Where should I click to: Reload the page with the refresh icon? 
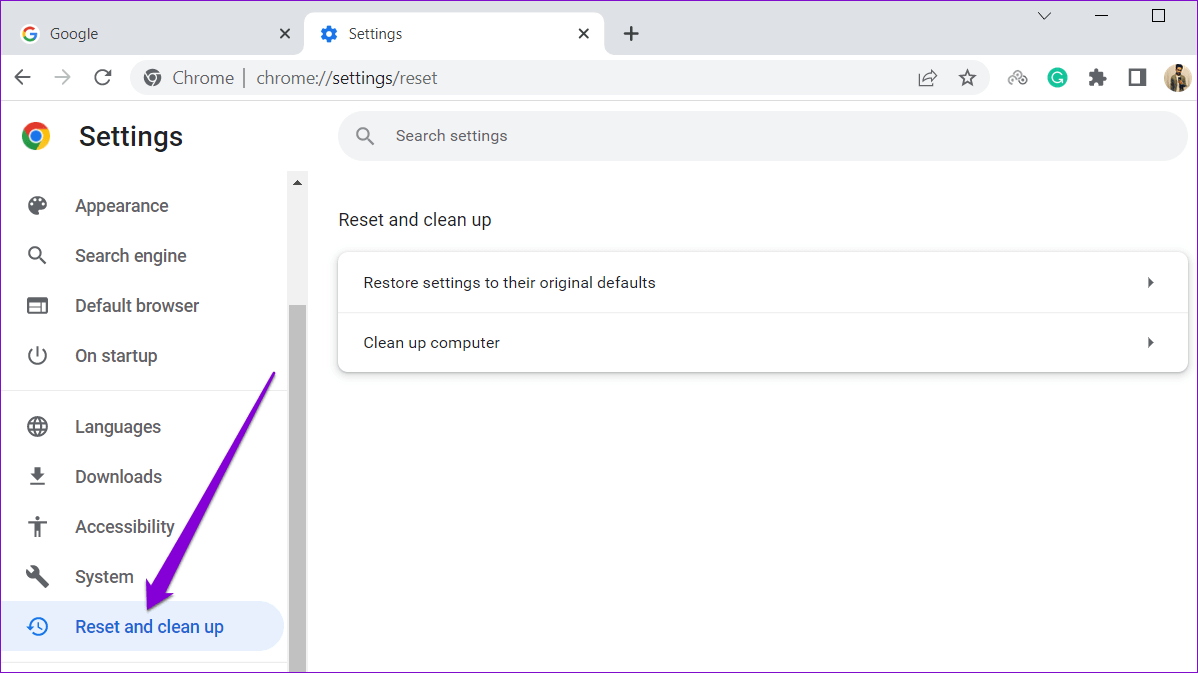click(x=102, y=77)
